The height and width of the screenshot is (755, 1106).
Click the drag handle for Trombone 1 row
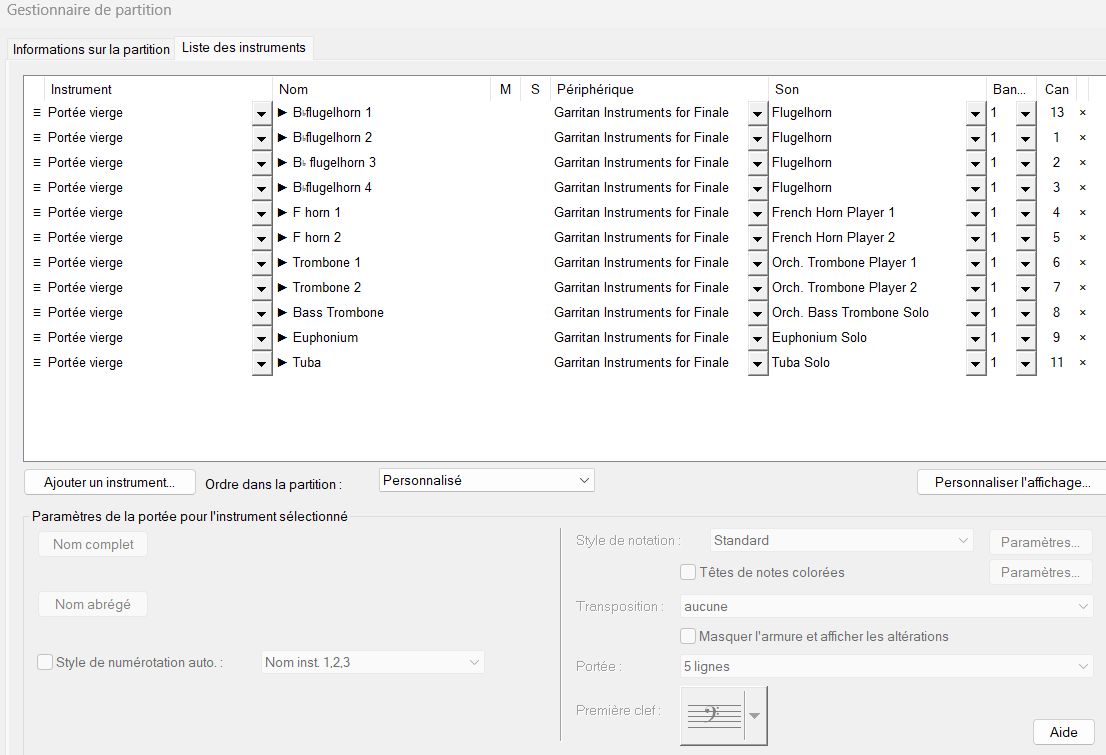(x=37, y=263)
